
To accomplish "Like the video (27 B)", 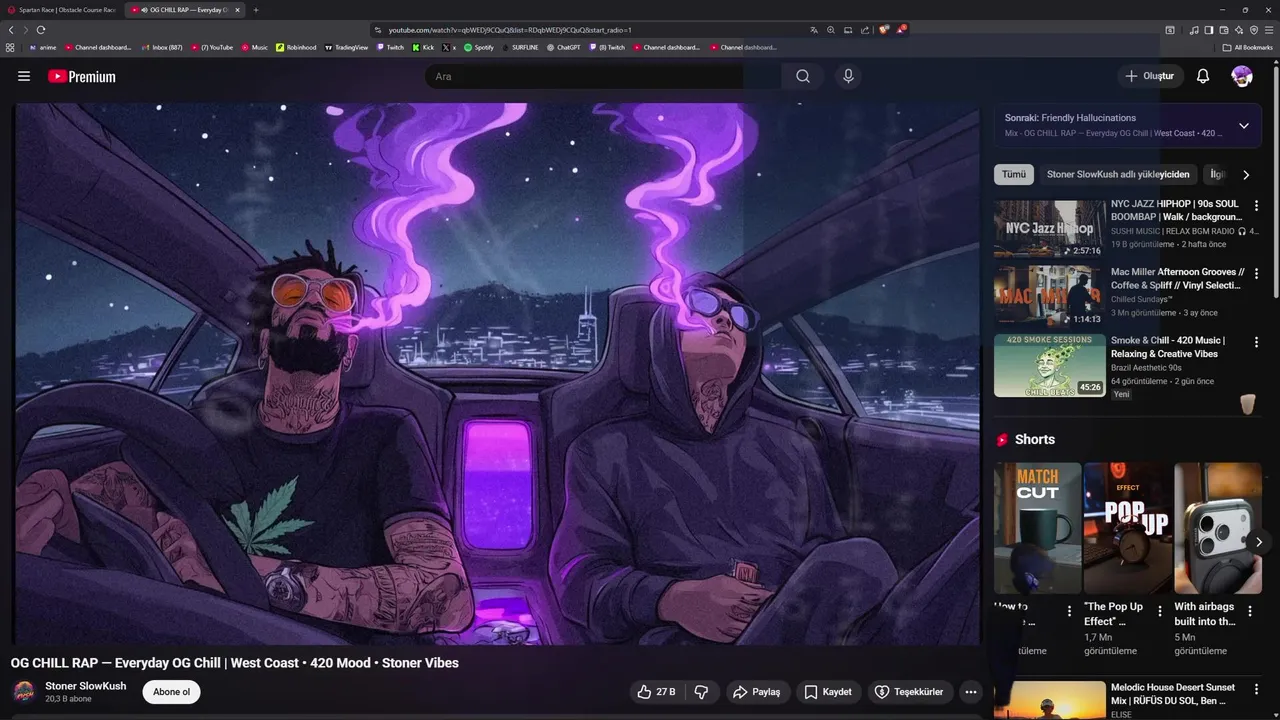I will 656,692.
